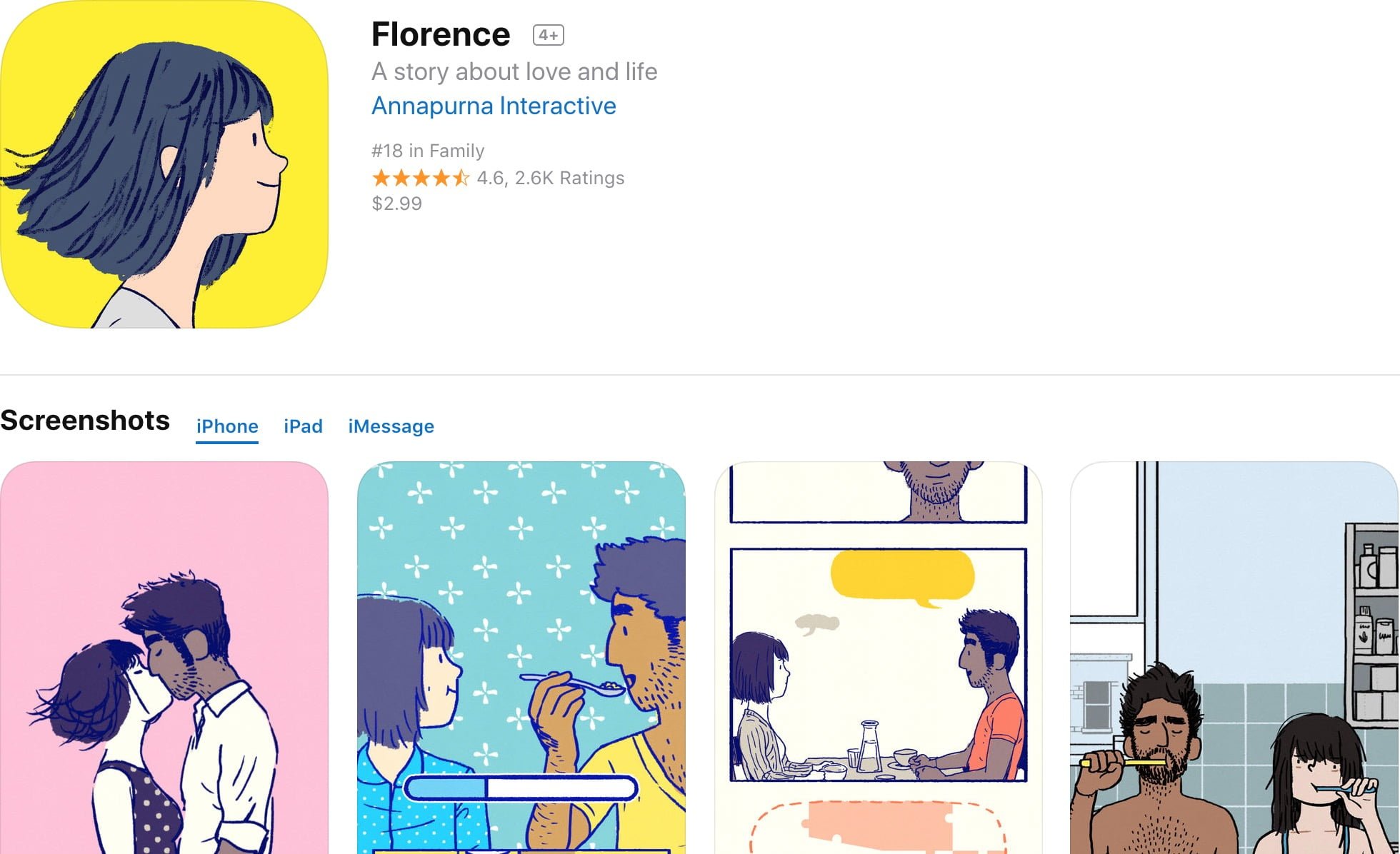The height and width of the screenshot is (854, 1400).
Task: Open the table conversation screenshot
Action: point(878,658)
